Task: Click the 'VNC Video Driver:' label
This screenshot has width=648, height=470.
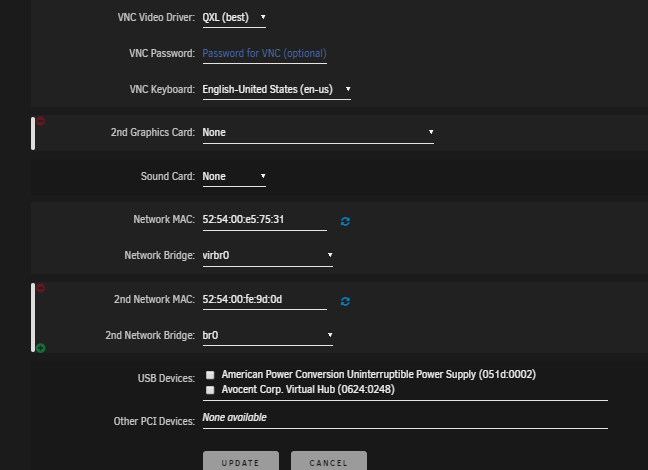Action: [156, 17]
